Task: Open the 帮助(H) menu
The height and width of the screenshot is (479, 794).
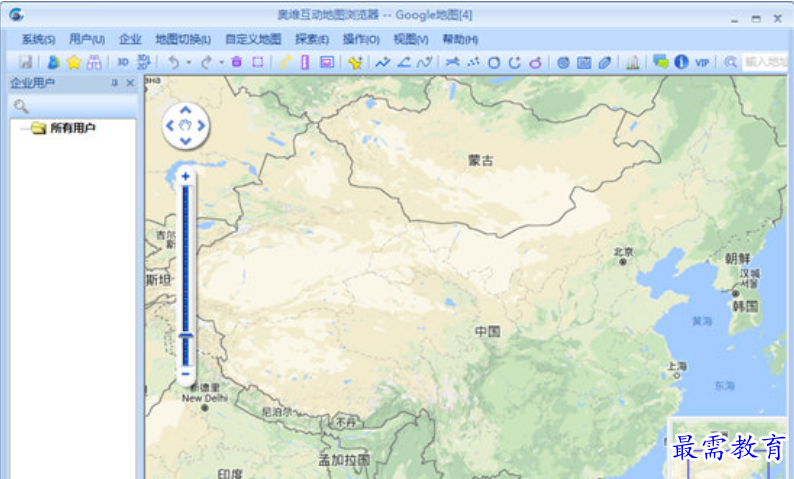Action: tap(460, 39)
